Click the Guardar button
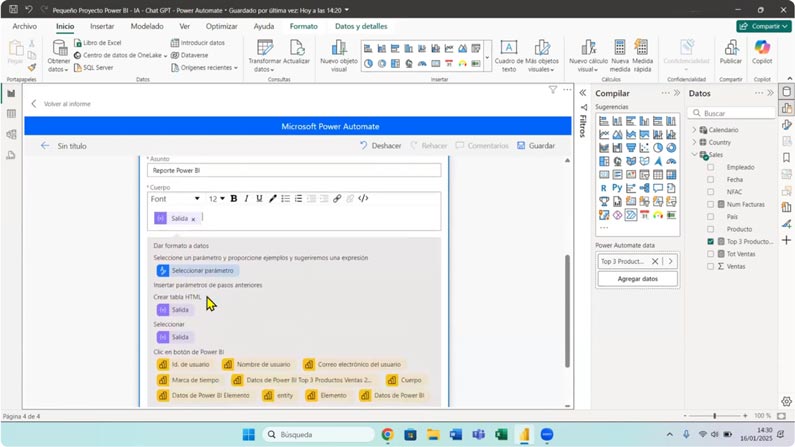795x447 pixels. click(x=536, y=146)
